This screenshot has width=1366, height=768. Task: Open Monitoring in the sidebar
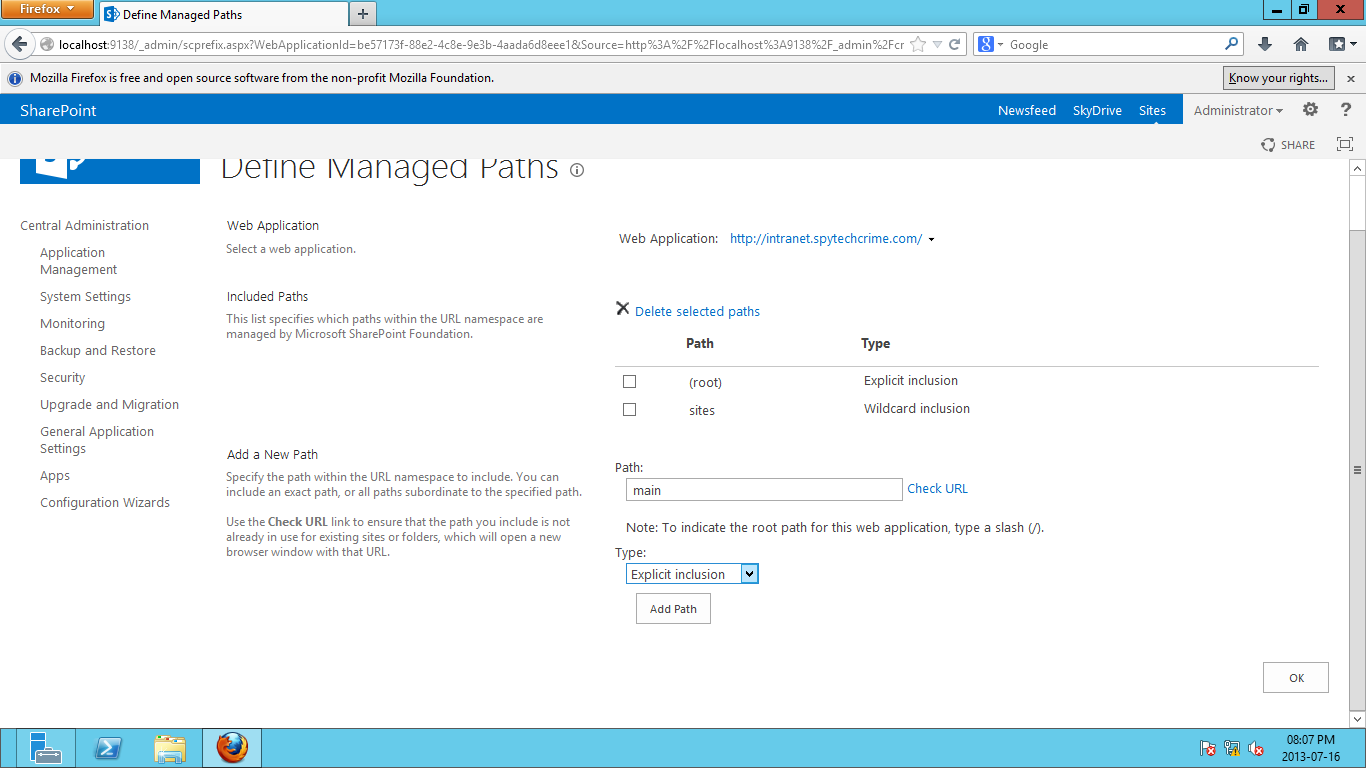click(72, 324)
